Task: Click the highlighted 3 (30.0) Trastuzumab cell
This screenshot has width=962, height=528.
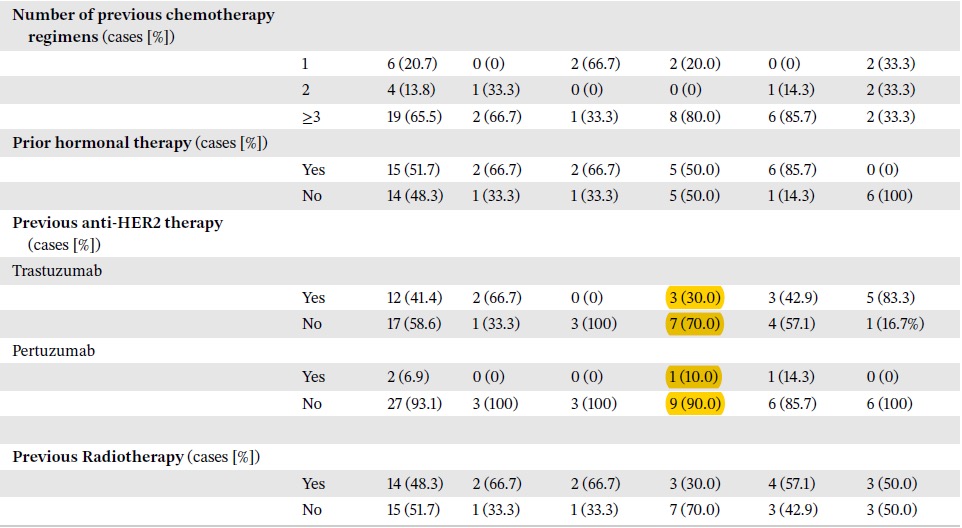Action: click(695, 297)
